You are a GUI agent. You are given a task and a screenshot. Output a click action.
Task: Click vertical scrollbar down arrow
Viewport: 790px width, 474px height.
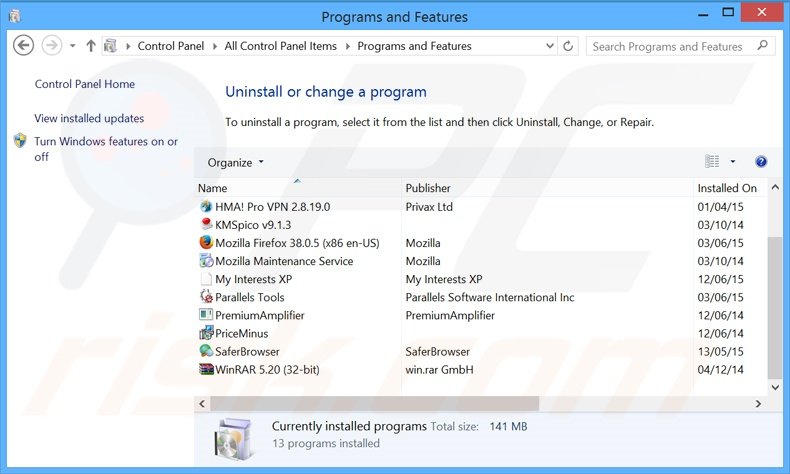click(775, 387)
